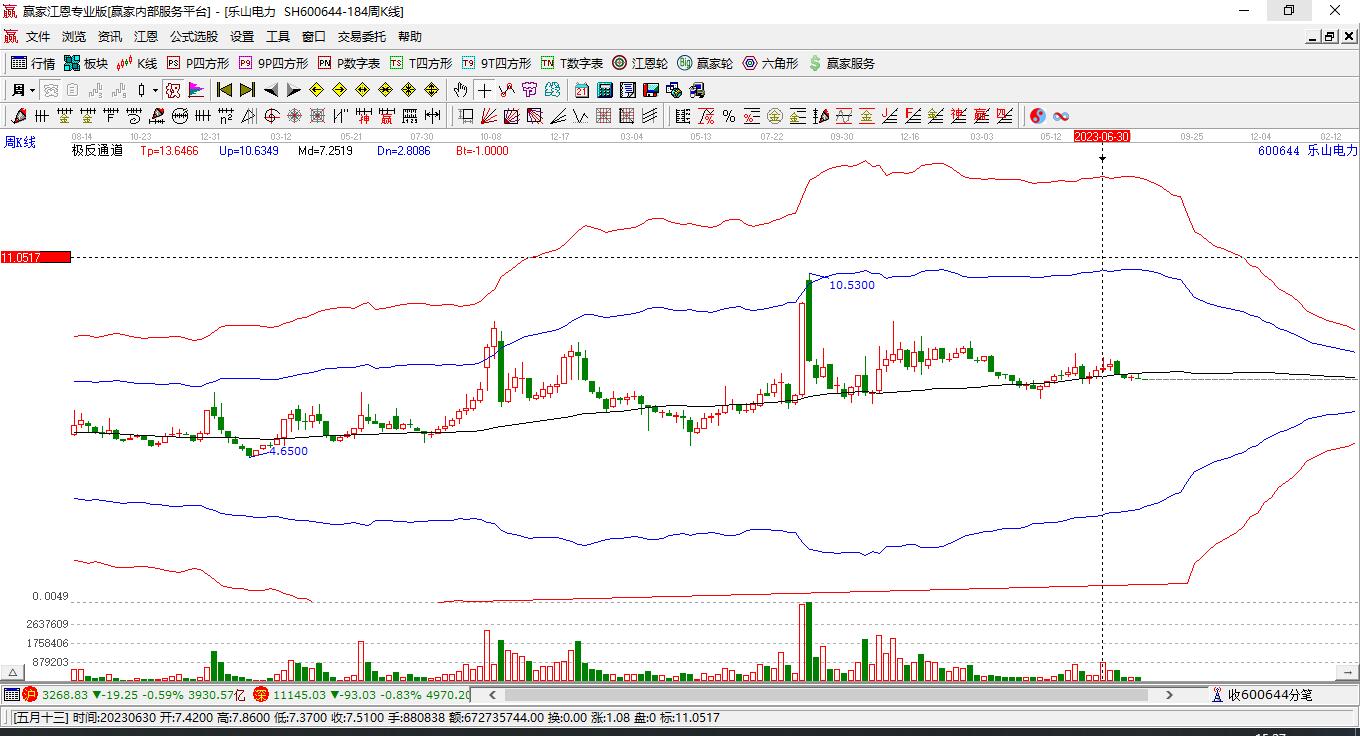Open the 交易委托 menu

[x=362, y=36]
